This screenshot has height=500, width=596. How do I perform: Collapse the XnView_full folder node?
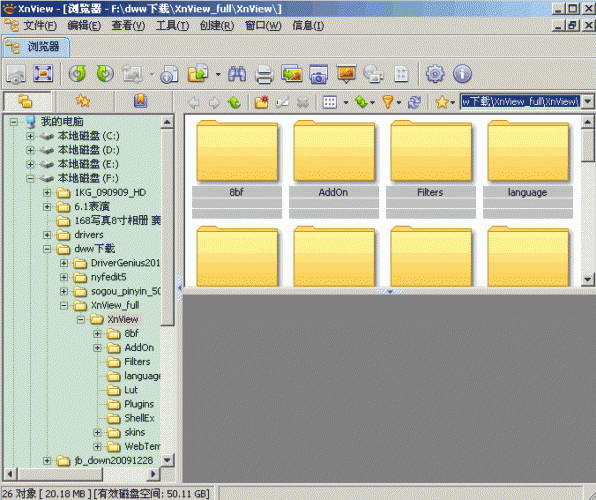(x=64, y=305)
